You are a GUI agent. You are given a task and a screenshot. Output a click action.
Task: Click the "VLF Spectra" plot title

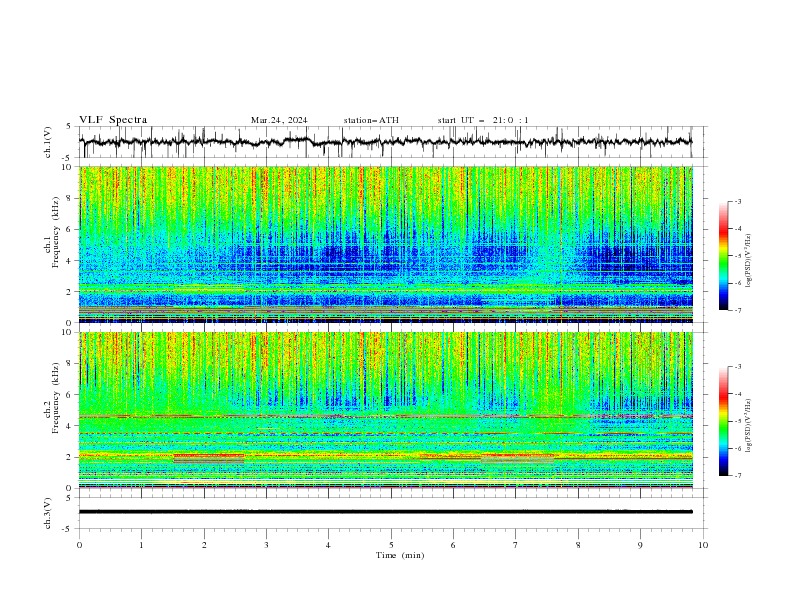(113, 120)
